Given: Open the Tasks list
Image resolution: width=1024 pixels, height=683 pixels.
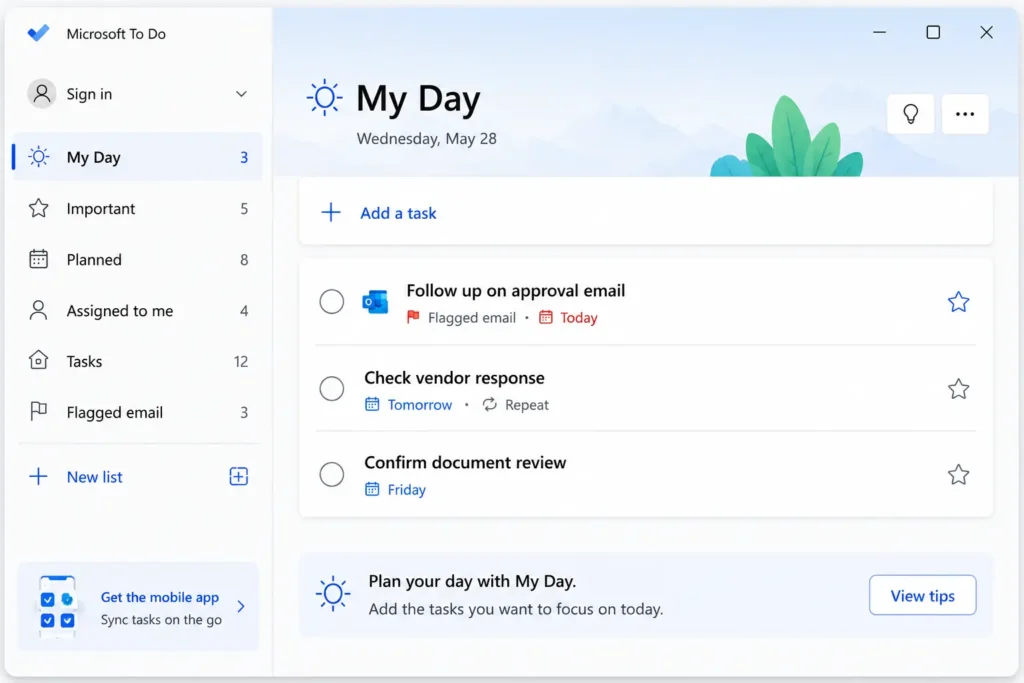Looking at the screenshot, I should [138, 361].
